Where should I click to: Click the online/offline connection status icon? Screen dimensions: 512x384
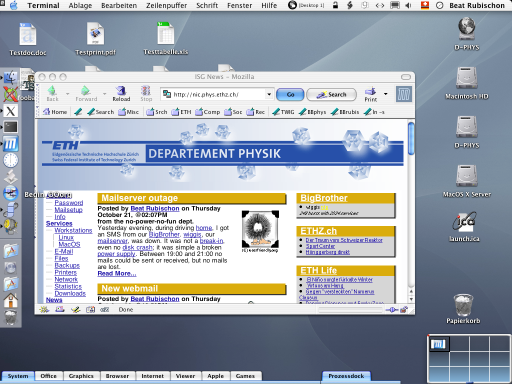(x=392, y=310)
